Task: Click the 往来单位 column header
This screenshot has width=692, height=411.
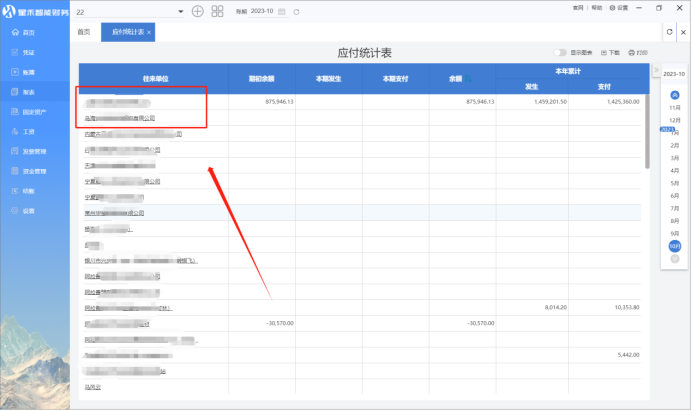Action: tap(155, 79)
